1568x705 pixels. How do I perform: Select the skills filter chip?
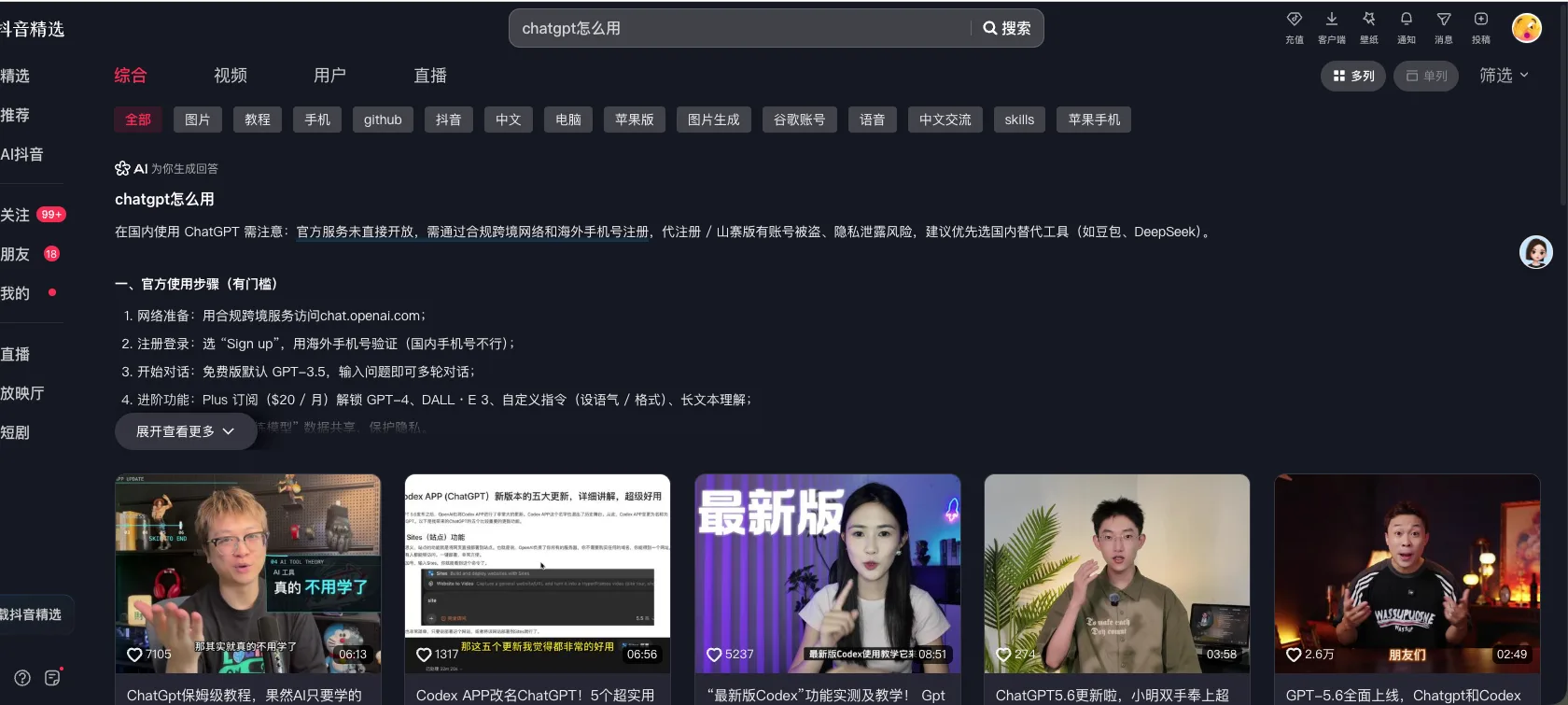coord(1020,120)
